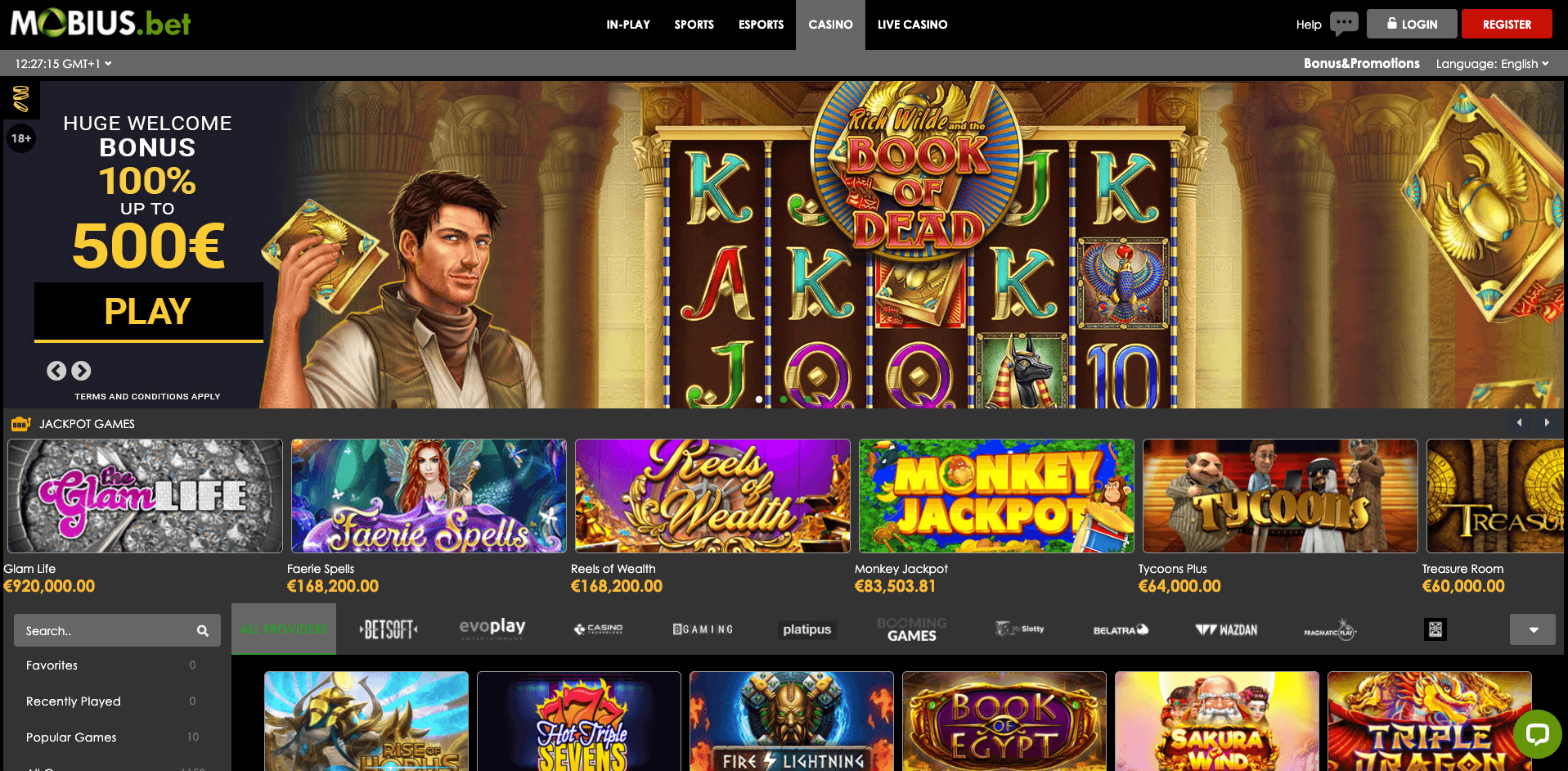Open the GMT+1 timezone dropdown

(x=63, y=64)
